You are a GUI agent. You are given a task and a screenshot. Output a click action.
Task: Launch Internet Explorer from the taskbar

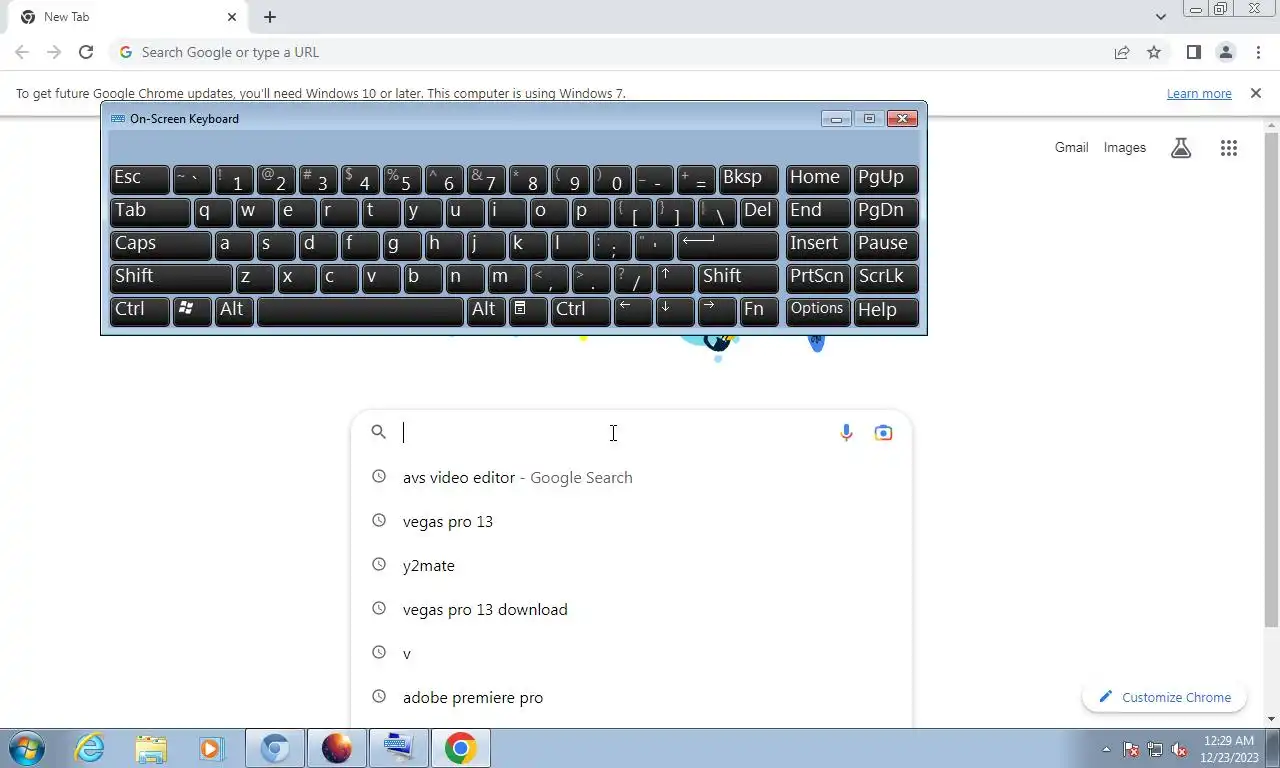[90, 748]
